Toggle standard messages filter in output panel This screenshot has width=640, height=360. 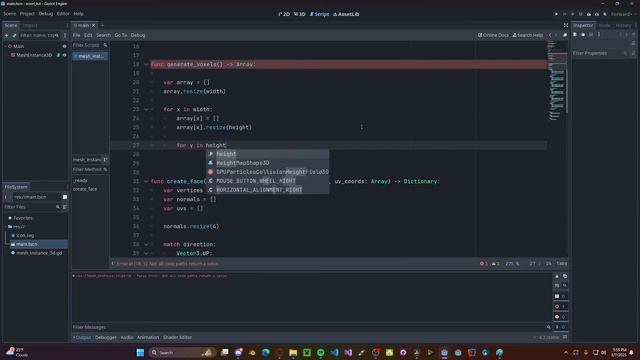[560, 296]
